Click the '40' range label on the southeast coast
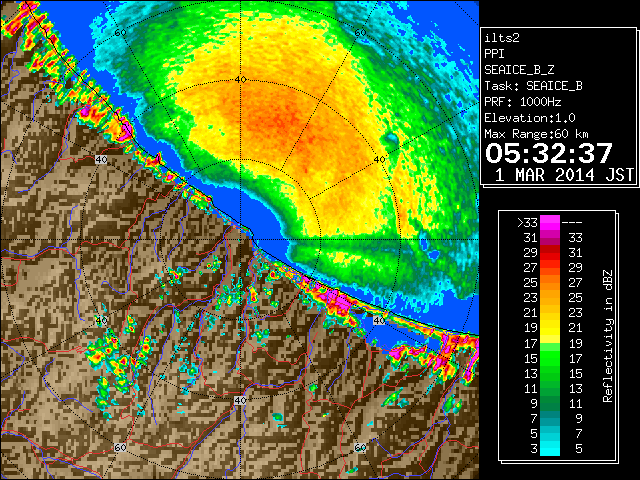640x480 pixels. click(379, 320)
